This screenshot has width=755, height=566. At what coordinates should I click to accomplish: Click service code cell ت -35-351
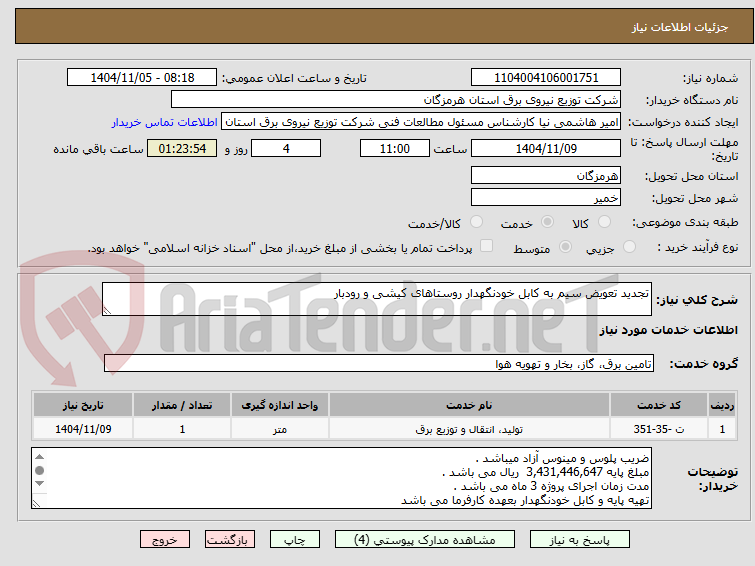click(x=659, y=429)
